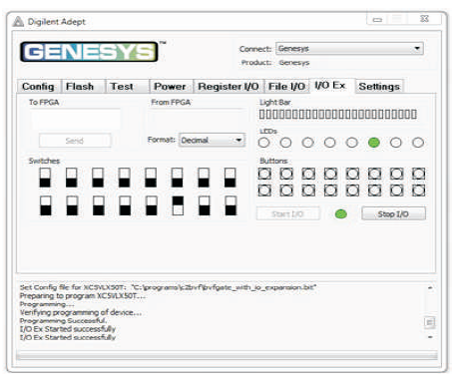The image size is (454, 380).
Task: Click the 'Preparing to program XC5VLX50T...' log line
Action: 83,296
